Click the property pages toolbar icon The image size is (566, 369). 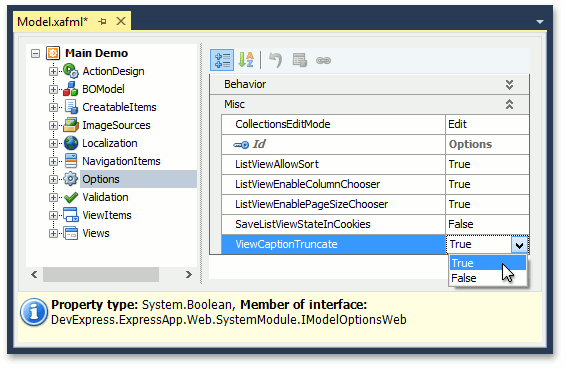(x=300, y=60)
